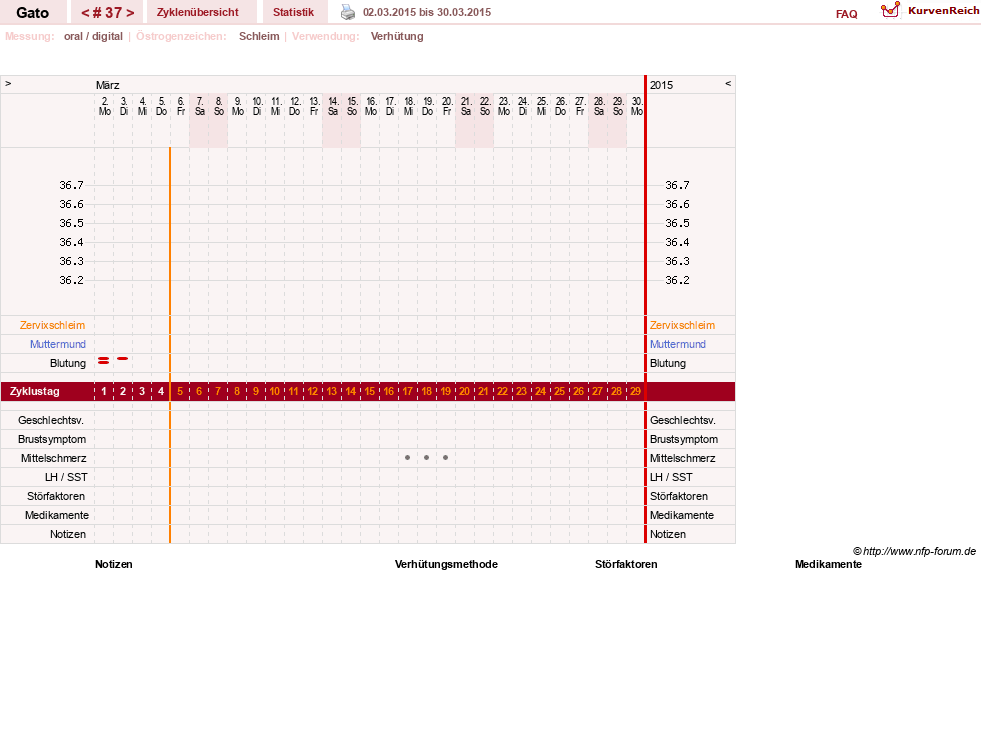Select cycle day 29 cell
This screenshot has width=981, height=743.
tap(635, 392)
